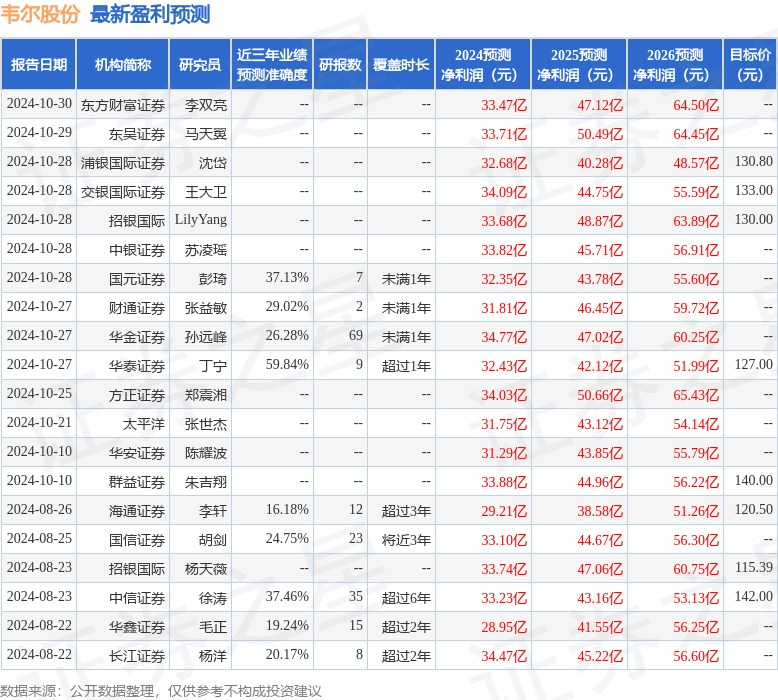Click researcher 毛正
Image resolution: width=778 pixels, height=700 pixels.
click(x=213, y=627)
